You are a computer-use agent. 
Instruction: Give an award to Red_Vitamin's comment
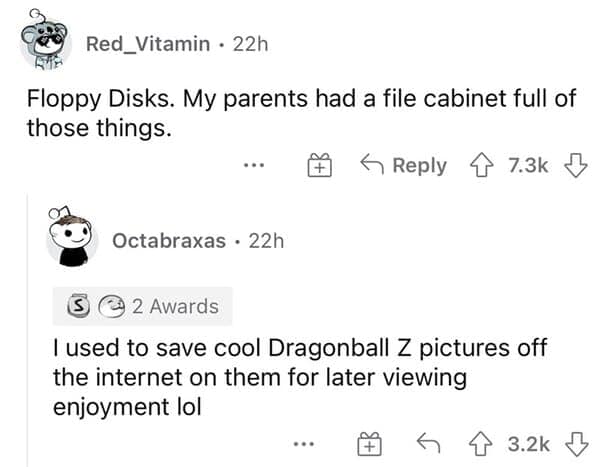(319, 166)
